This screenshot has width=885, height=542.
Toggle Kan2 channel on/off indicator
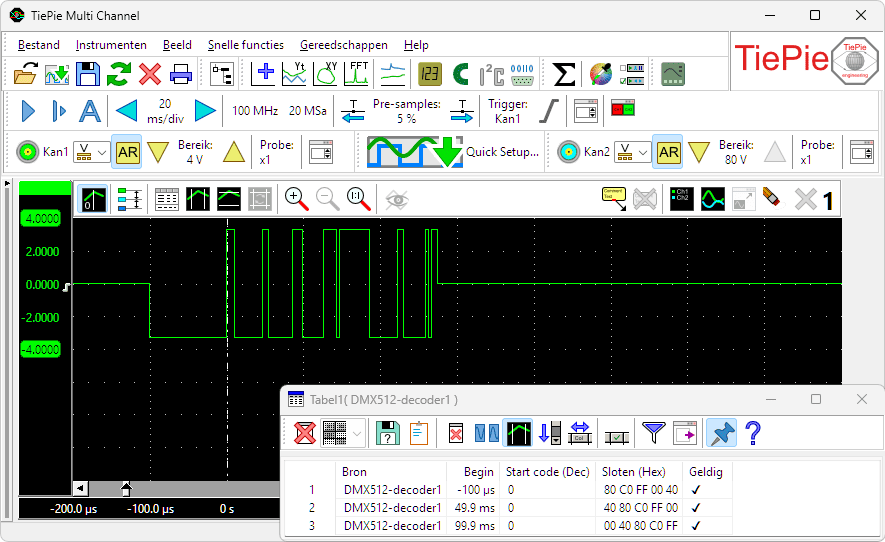click(568, 152)
